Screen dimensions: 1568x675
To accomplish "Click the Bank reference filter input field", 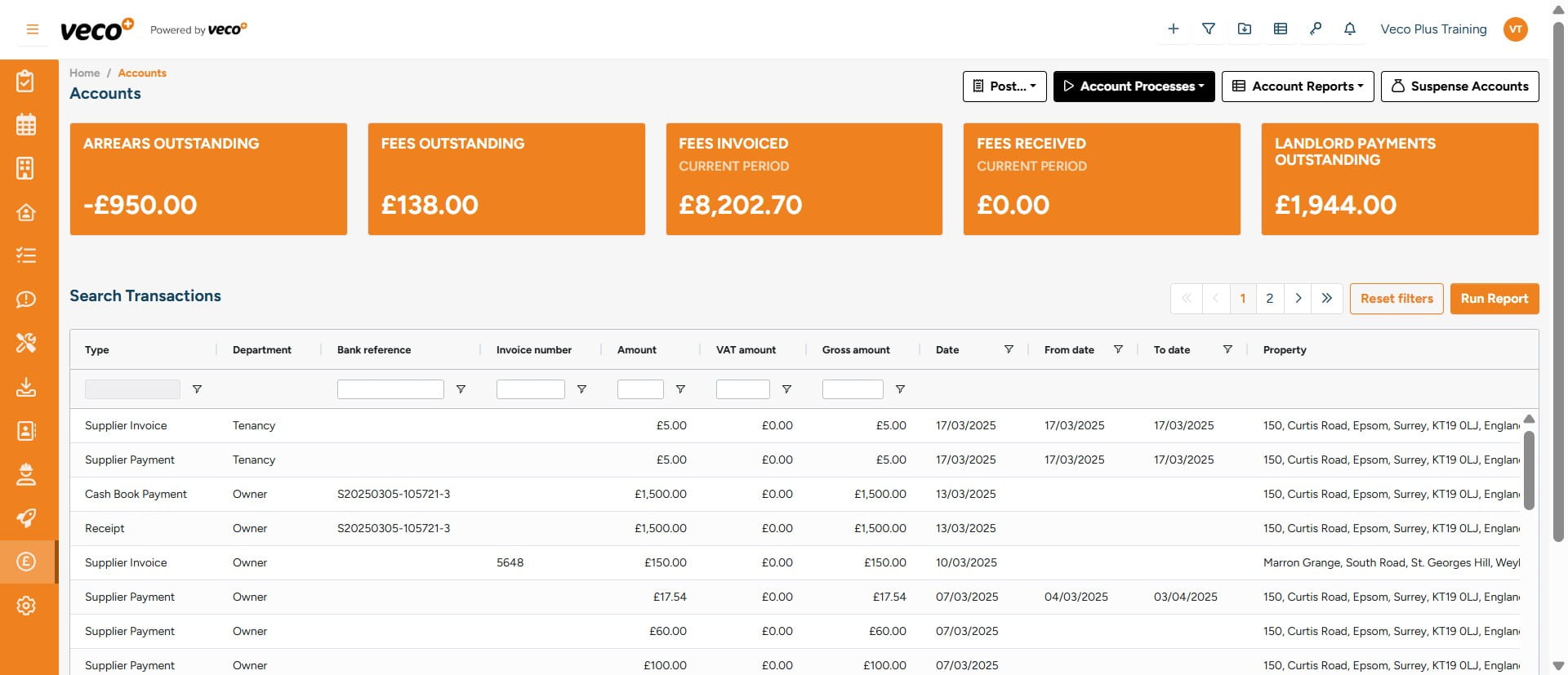I will pos(390,389).
